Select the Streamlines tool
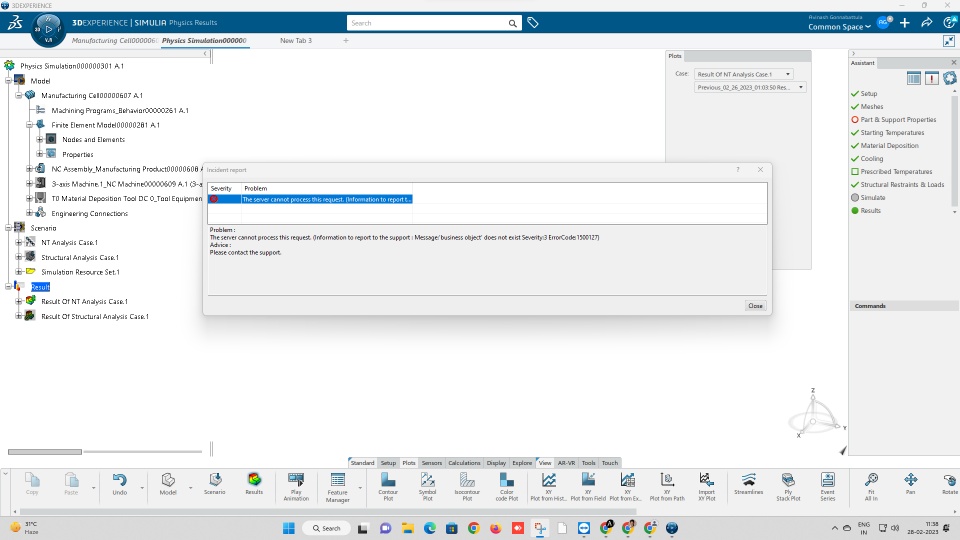Image resolution: width=960 pixels, height=540 pixels. 748,484
